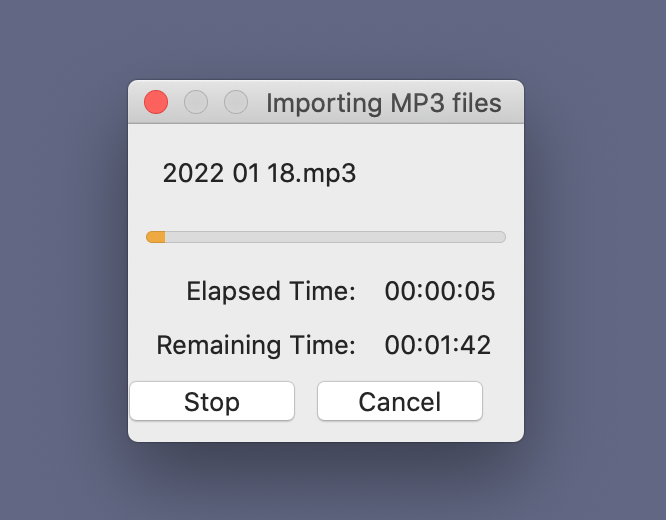Click the file name "2022 01 18.mp3"
The height and width of the screenshot is (520, 666).
259,173
